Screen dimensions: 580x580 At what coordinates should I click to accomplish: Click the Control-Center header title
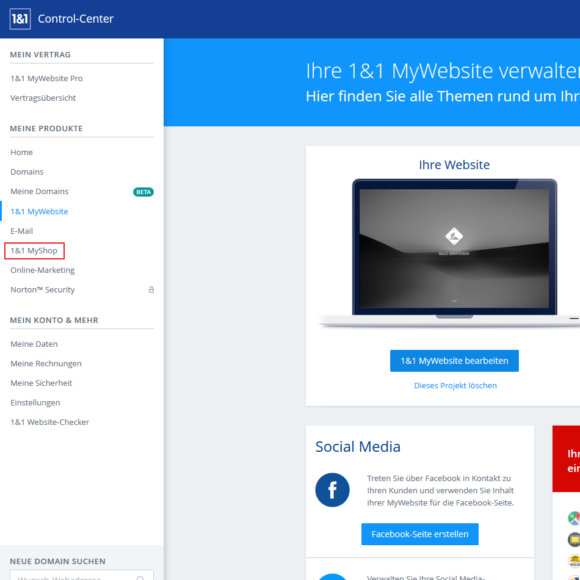75,19
